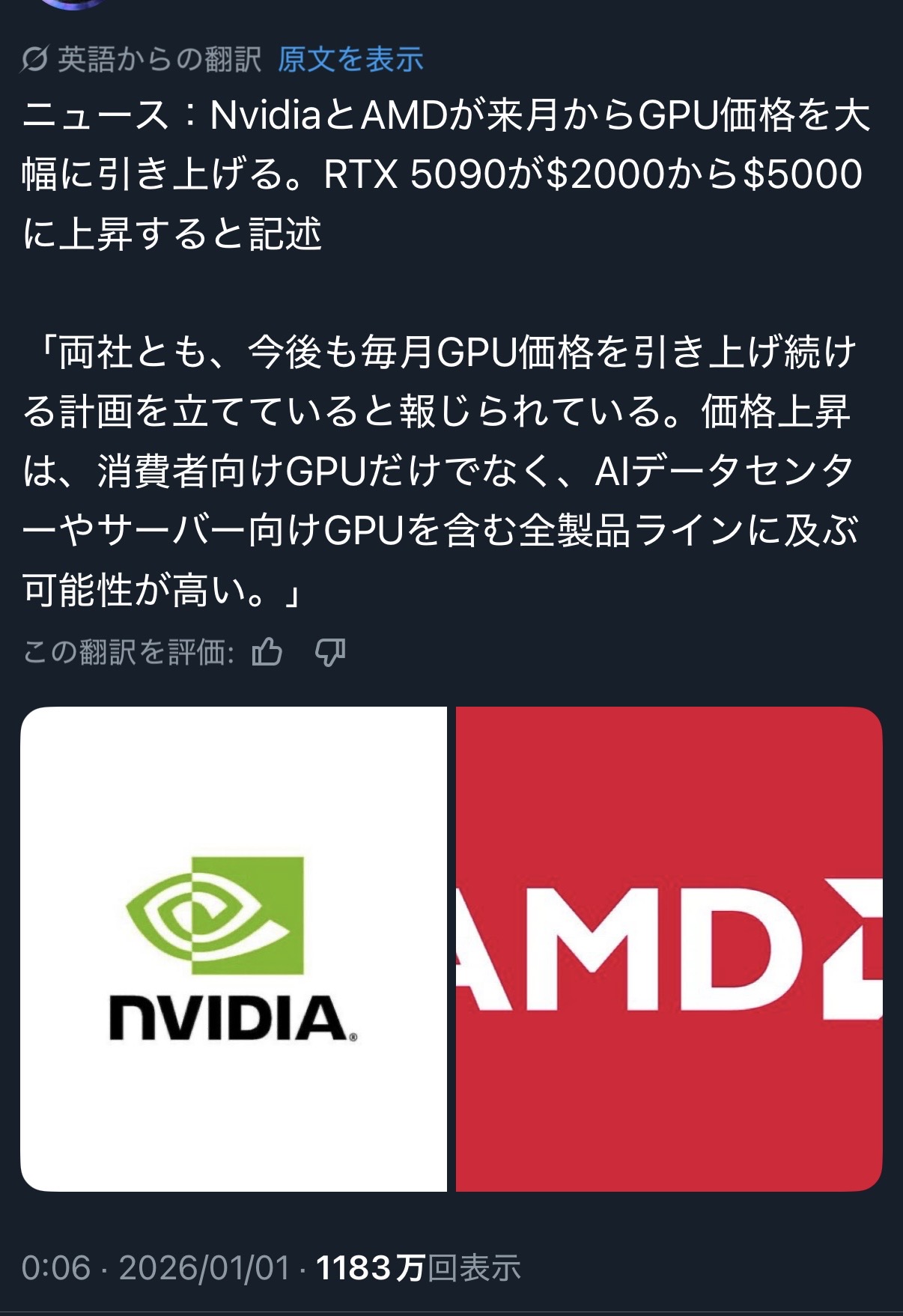Select the quoted 両社とも paragraph
Image resolution: width=903 pixels, height=1316 pixels.
tap(442, 472)
